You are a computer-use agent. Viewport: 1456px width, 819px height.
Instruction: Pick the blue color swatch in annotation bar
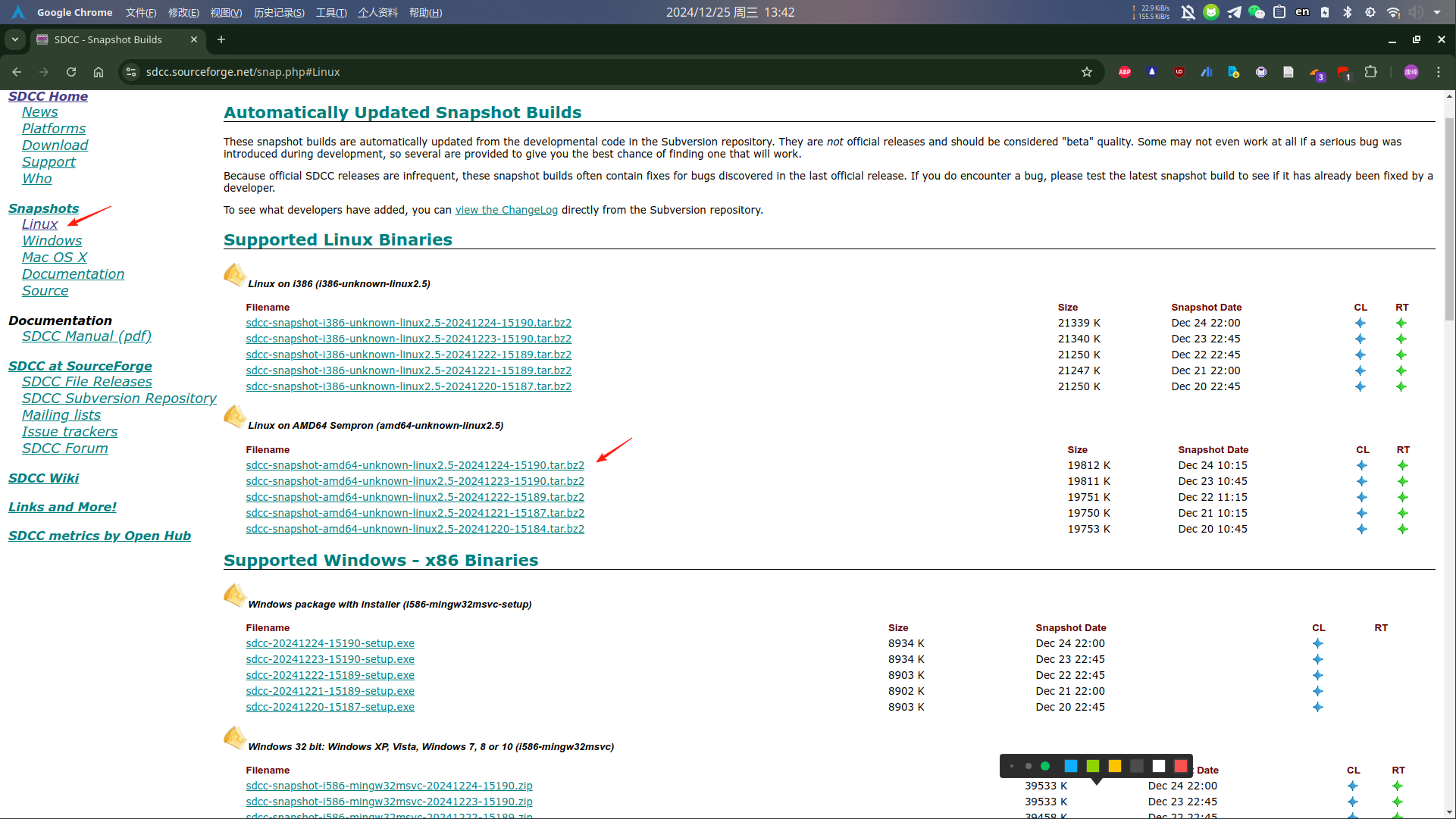pyautogui.click(x=1071, y=766)
